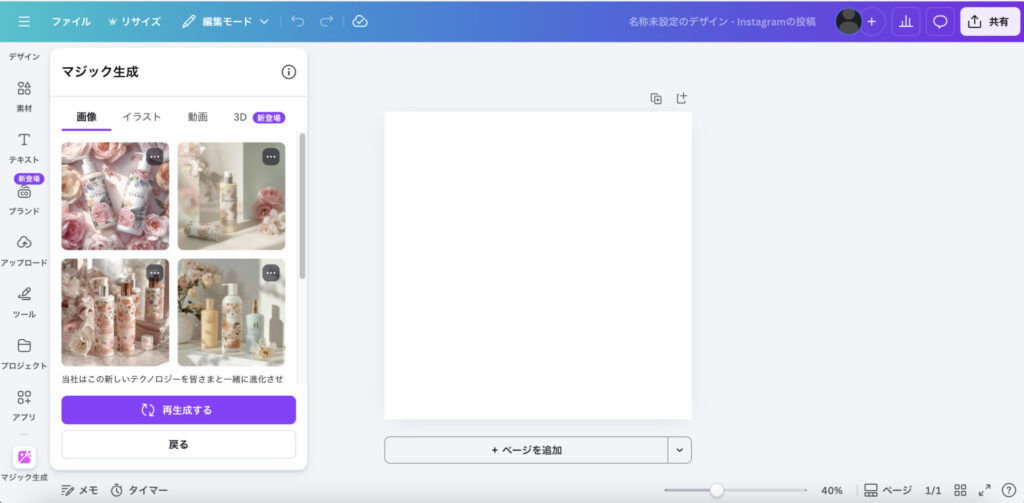Open the 素材 elements panel
Screen dimensions: 1024x503
tap(24, 97)
